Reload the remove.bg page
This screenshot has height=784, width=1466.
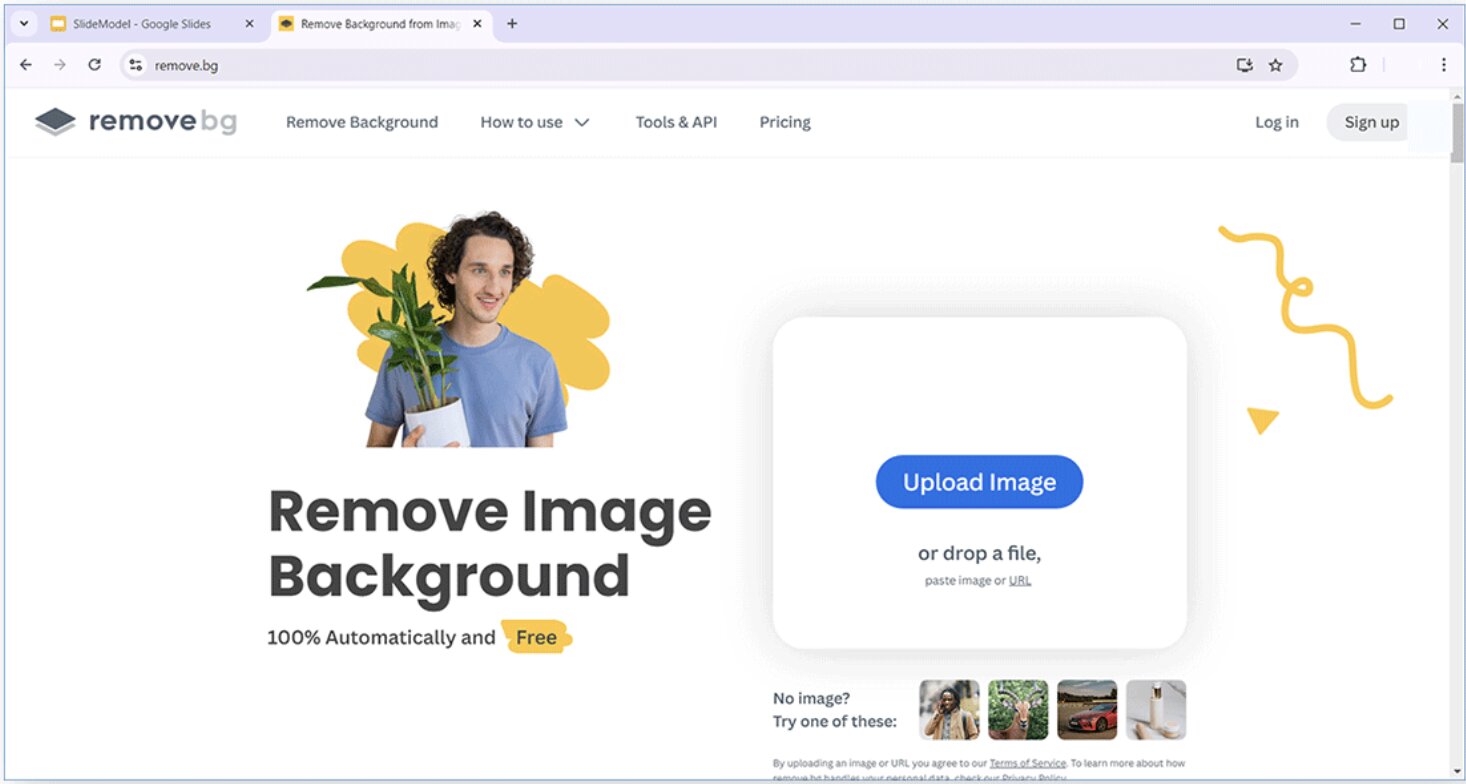tap(94, 65)
